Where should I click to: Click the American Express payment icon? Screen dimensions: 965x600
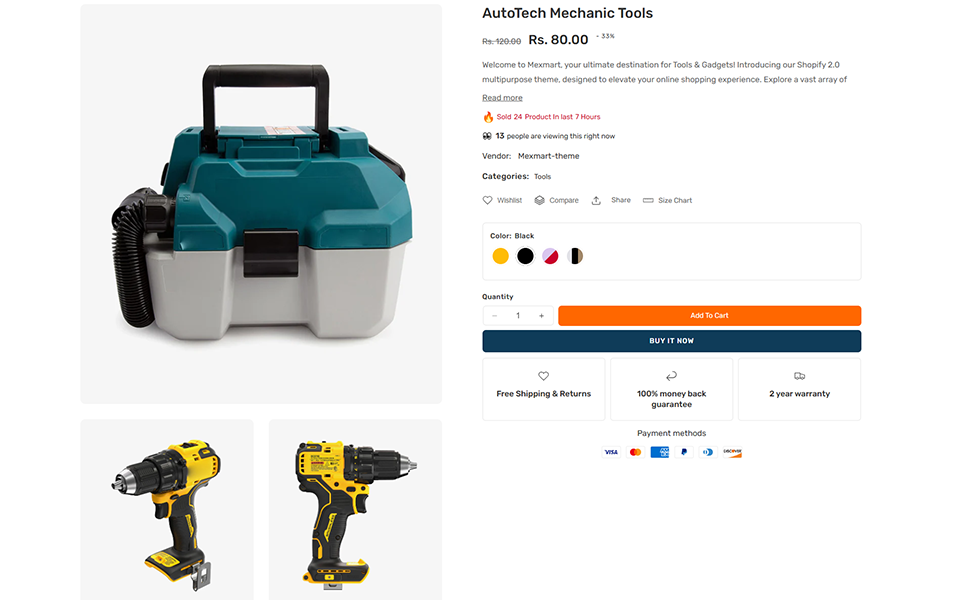(x=660, y=452)
